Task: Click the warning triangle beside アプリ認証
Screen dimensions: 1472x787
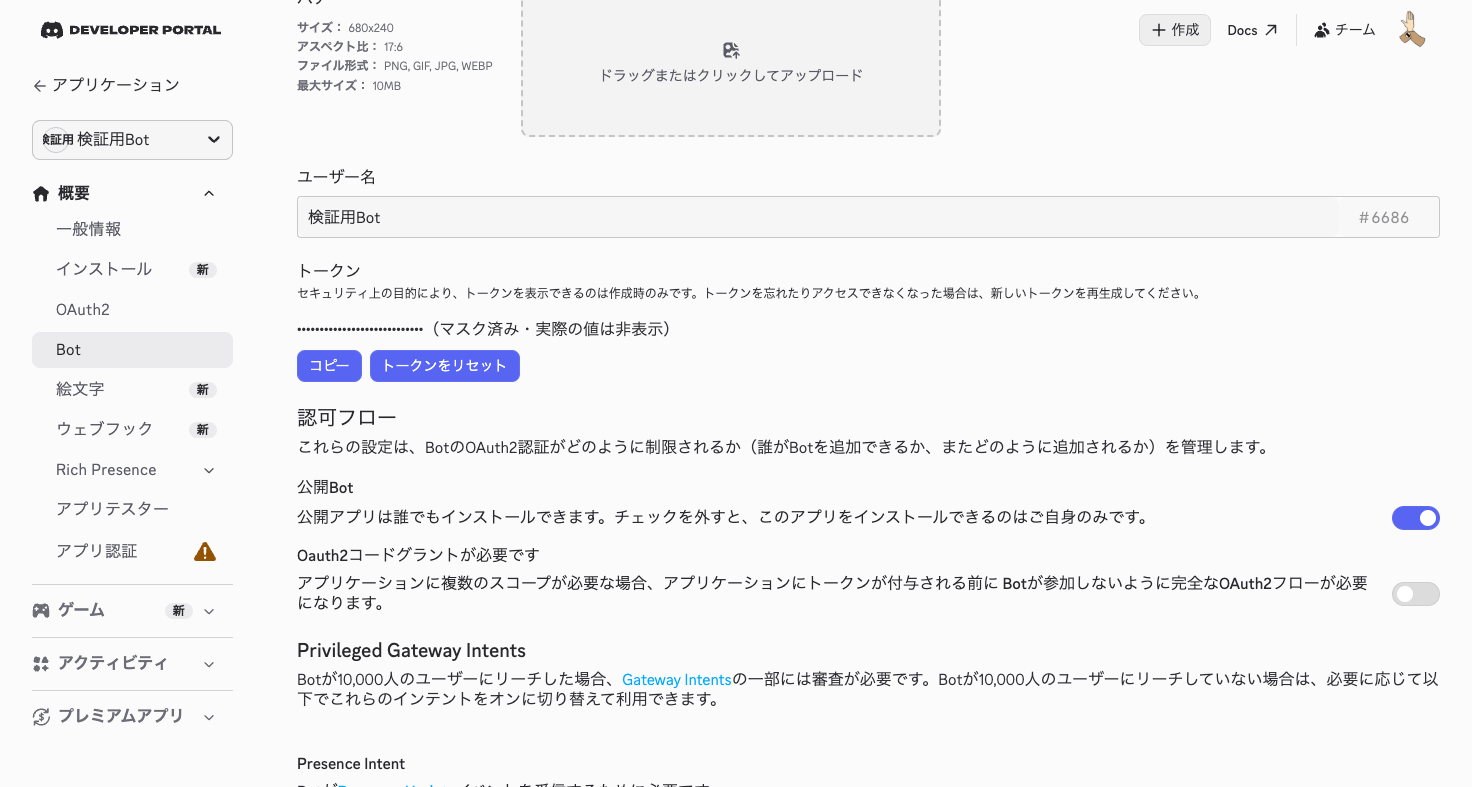Action: click(205, 551)
